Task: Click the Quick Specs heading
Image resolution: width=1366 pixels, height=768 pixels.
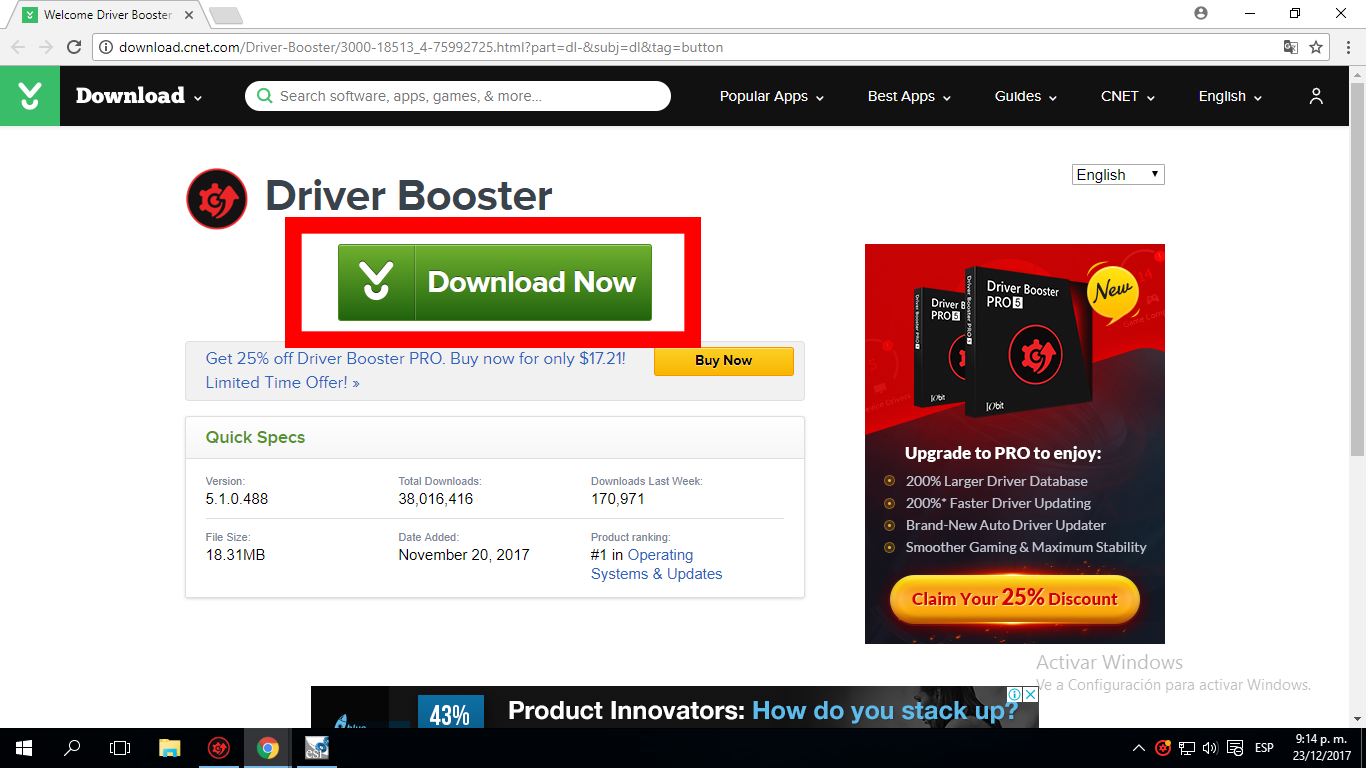Action: click(255, 437)
